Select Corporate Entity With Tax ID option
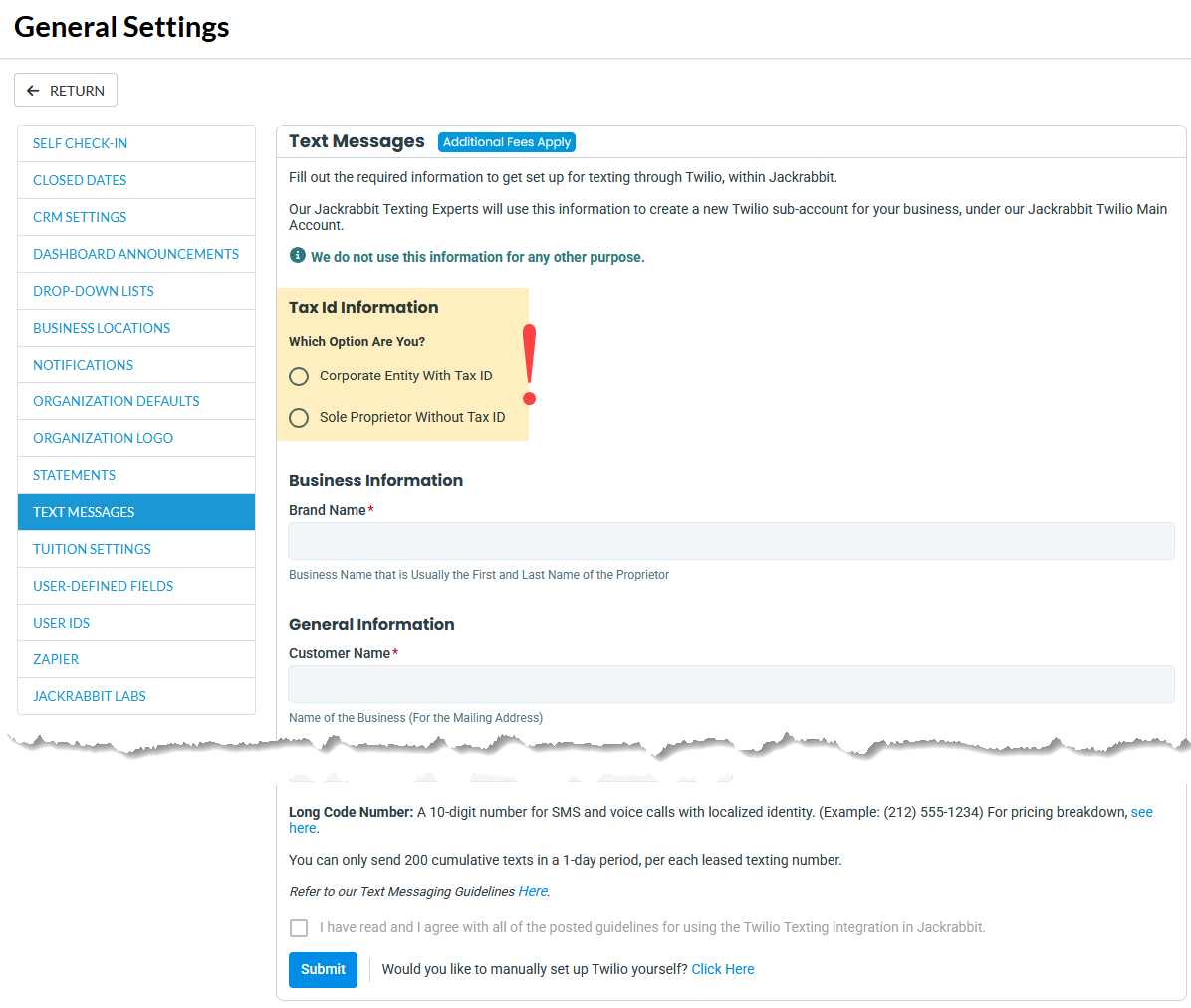Viewport: 1191px width, 1008px height. [299, 376]
